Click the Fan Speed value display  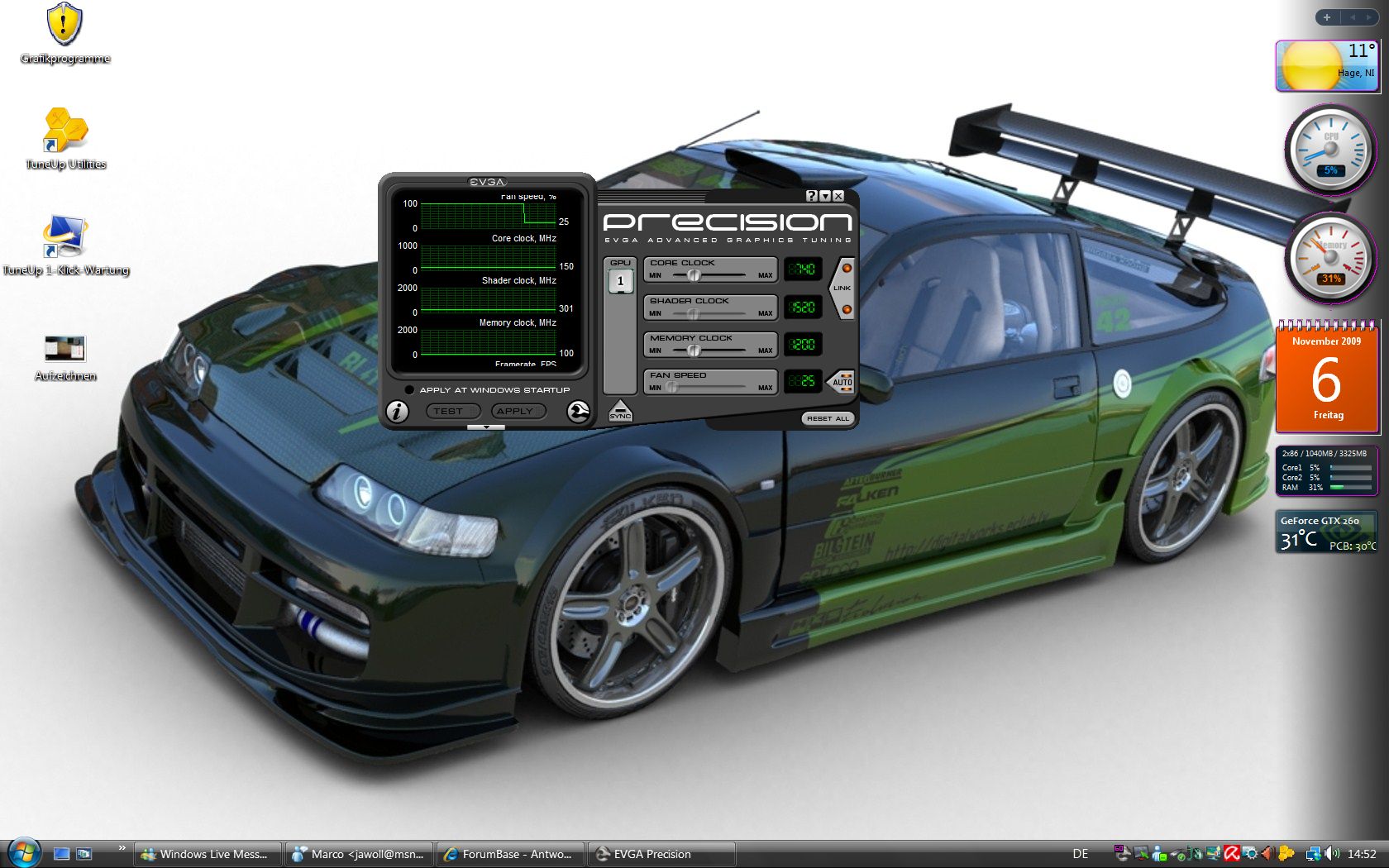click(802, 381)
